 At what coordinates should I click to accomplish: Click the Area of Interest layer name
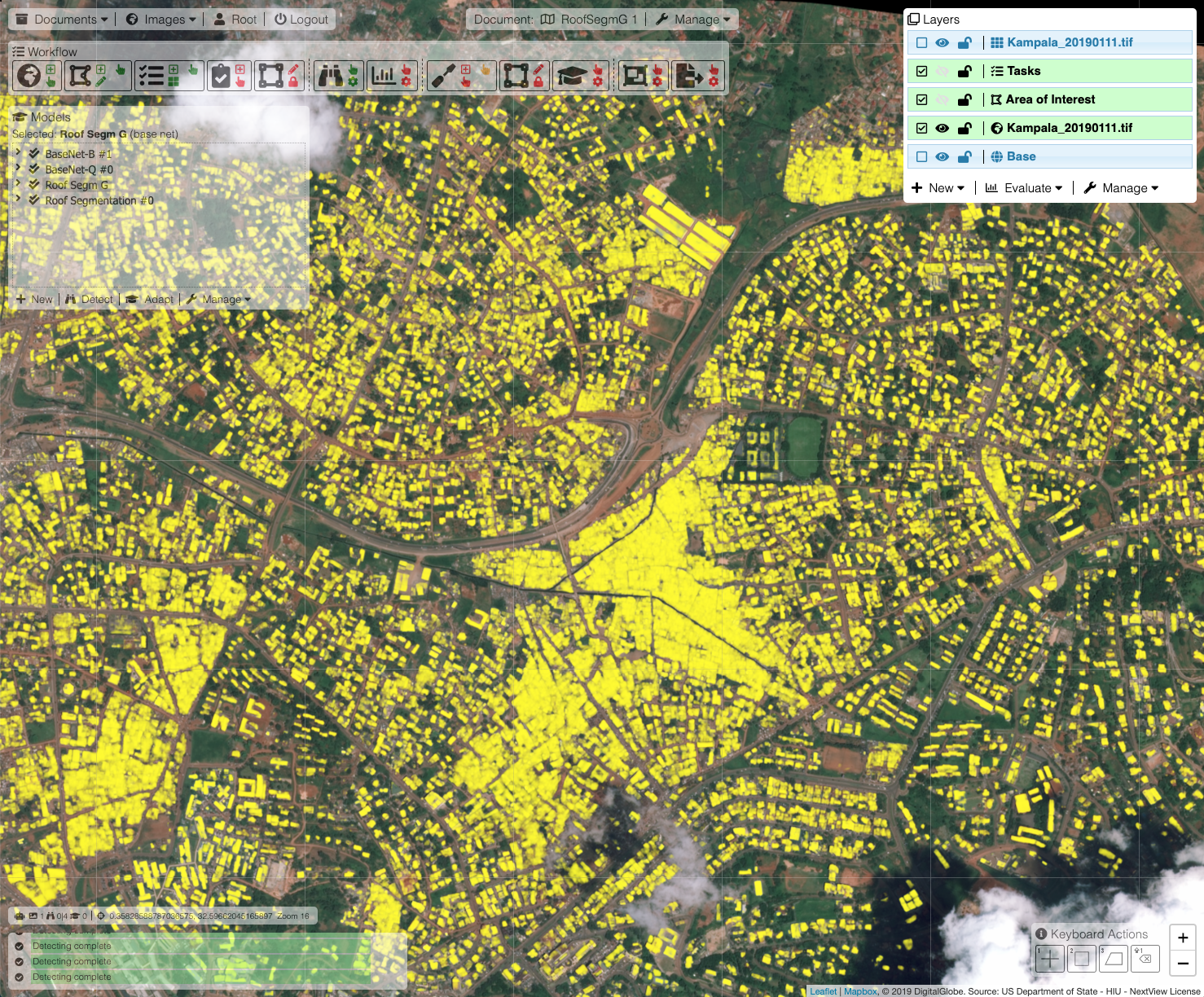click(1050, 99)
